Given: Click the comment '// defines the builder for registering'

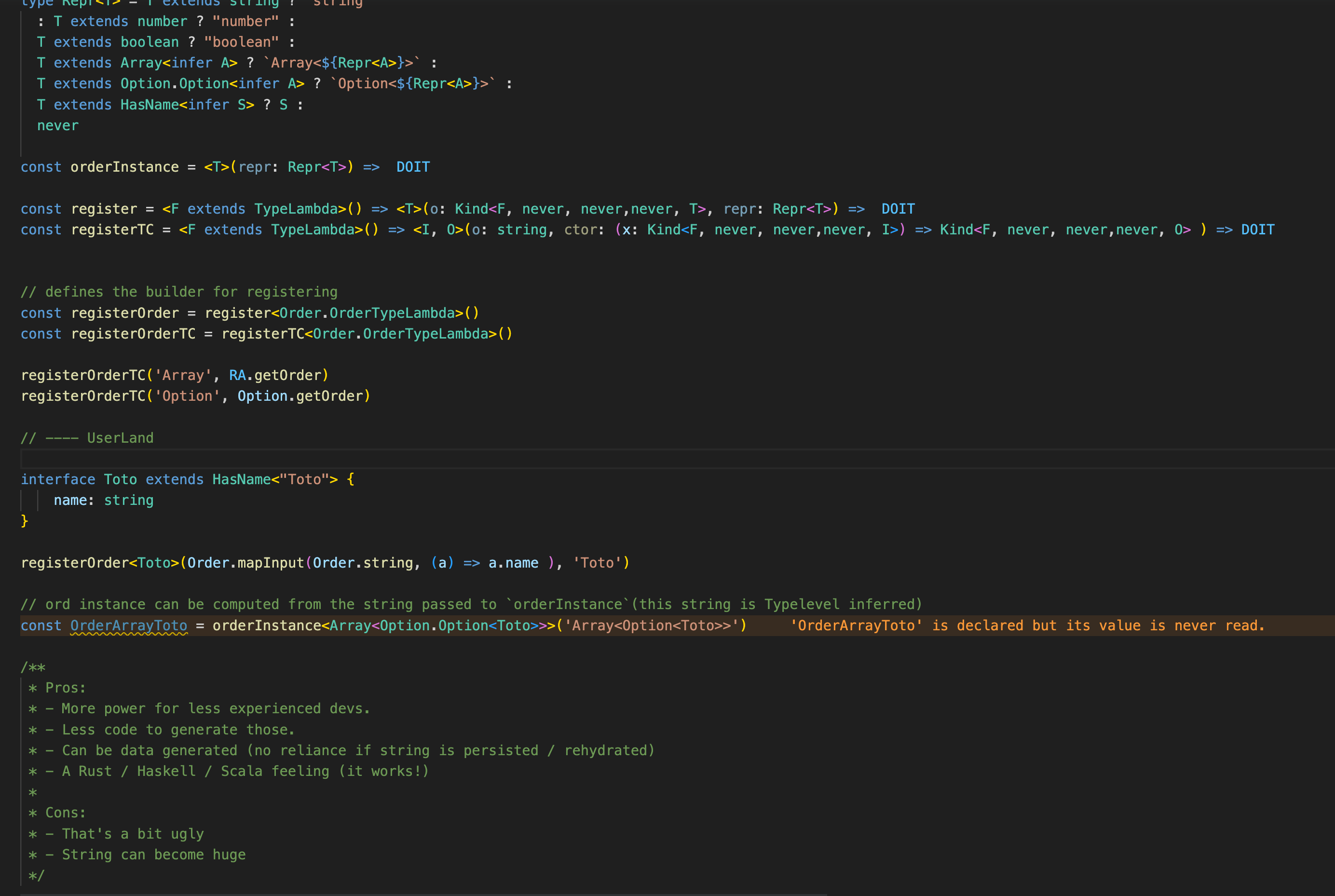Looking at the screenshot, I should (x=179, y=291).
